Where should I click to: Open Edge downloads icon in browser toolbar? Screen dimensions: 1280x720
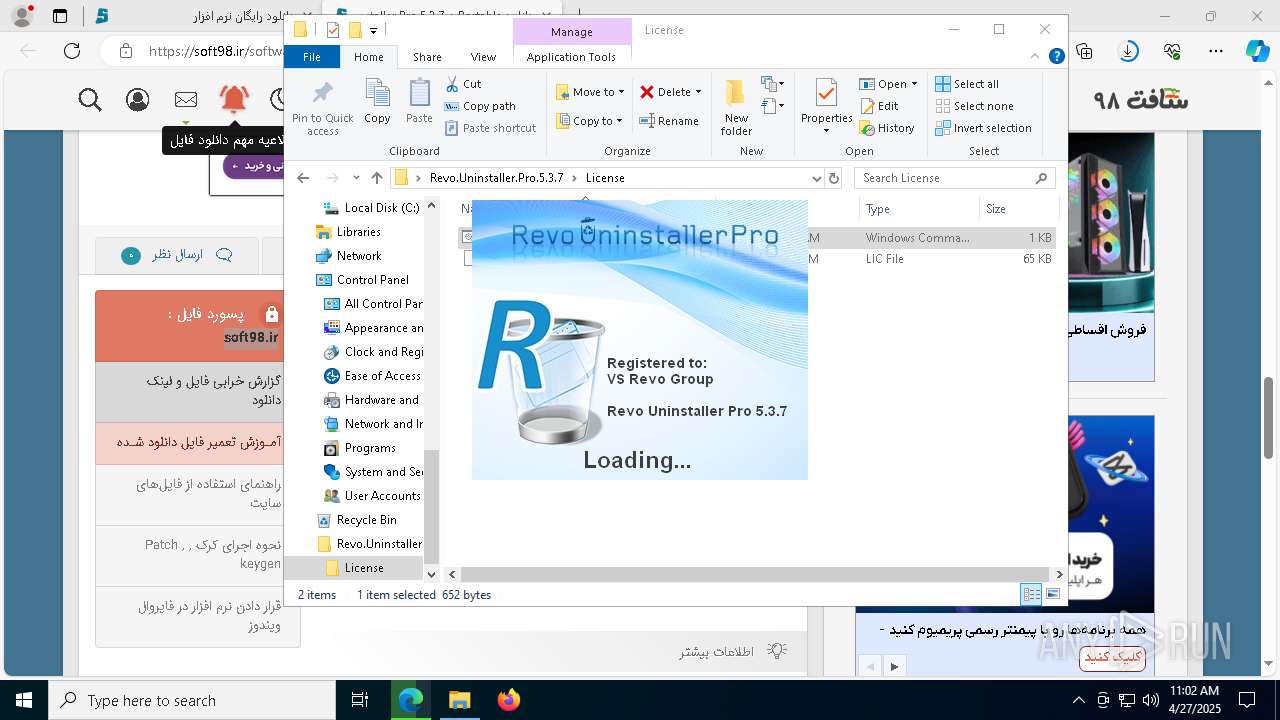(1128, 51)
